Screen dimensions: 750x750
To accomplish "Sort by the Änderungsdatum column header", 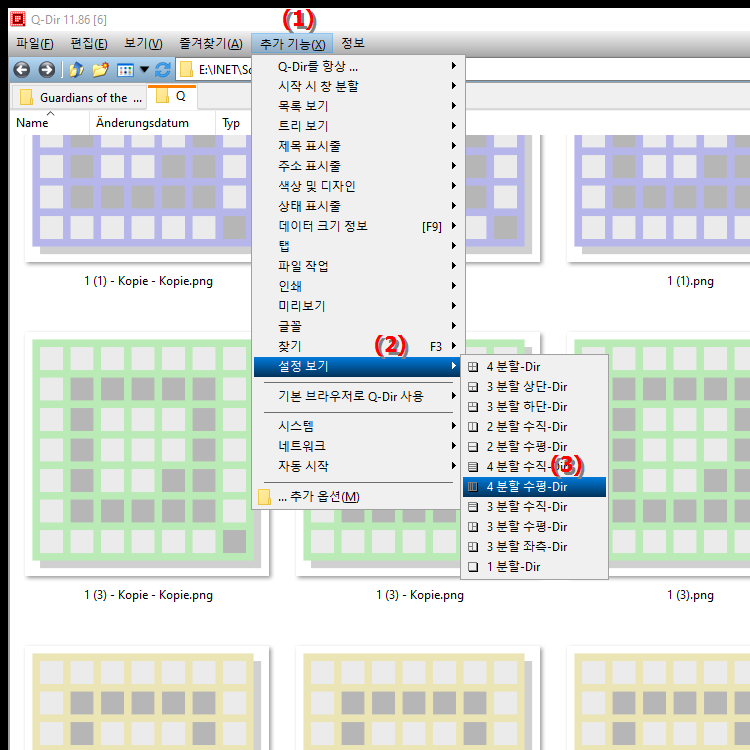I will click(152, 123).
